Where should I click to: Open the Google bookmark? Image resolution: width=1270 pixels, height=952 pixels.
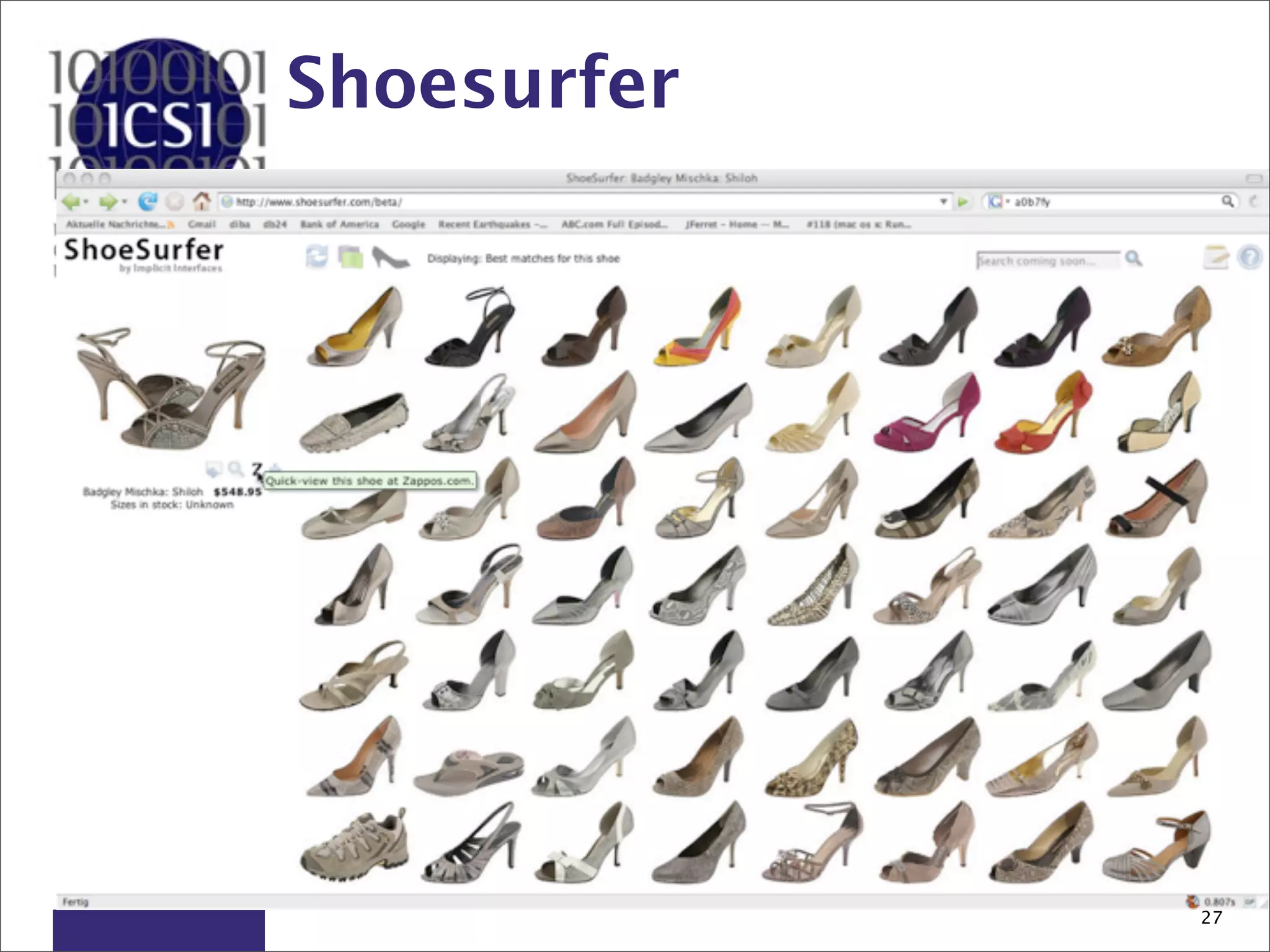tap(408, 224)
